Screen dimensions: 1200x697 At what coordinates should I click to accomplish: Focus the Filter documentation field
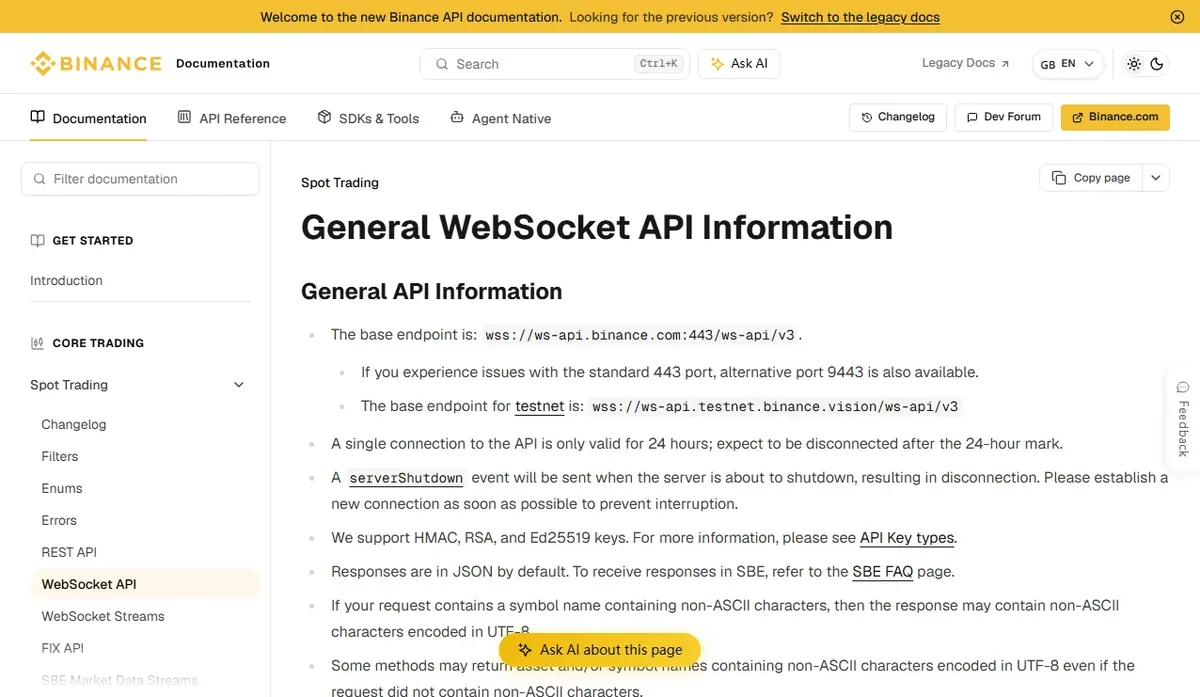point(140,179)
